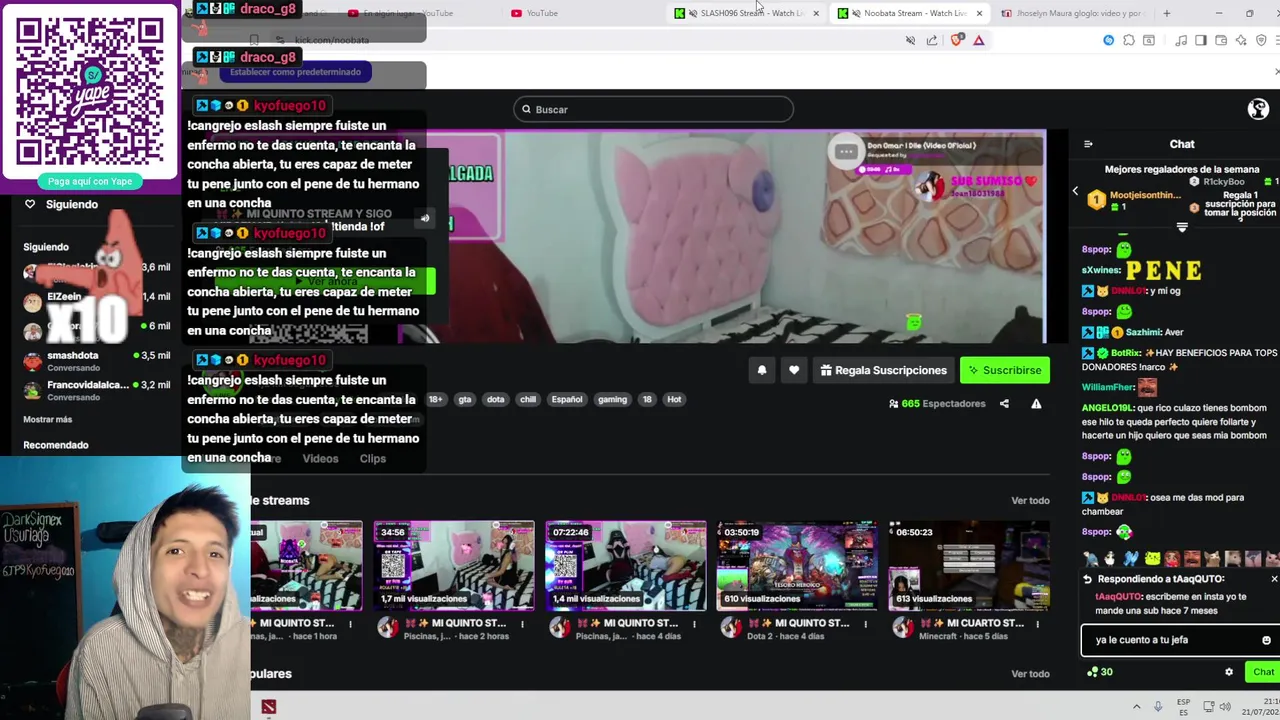Unmute the SLASH096 Stream tab speaker icon
1280x720 pixels.
[693, 13]
